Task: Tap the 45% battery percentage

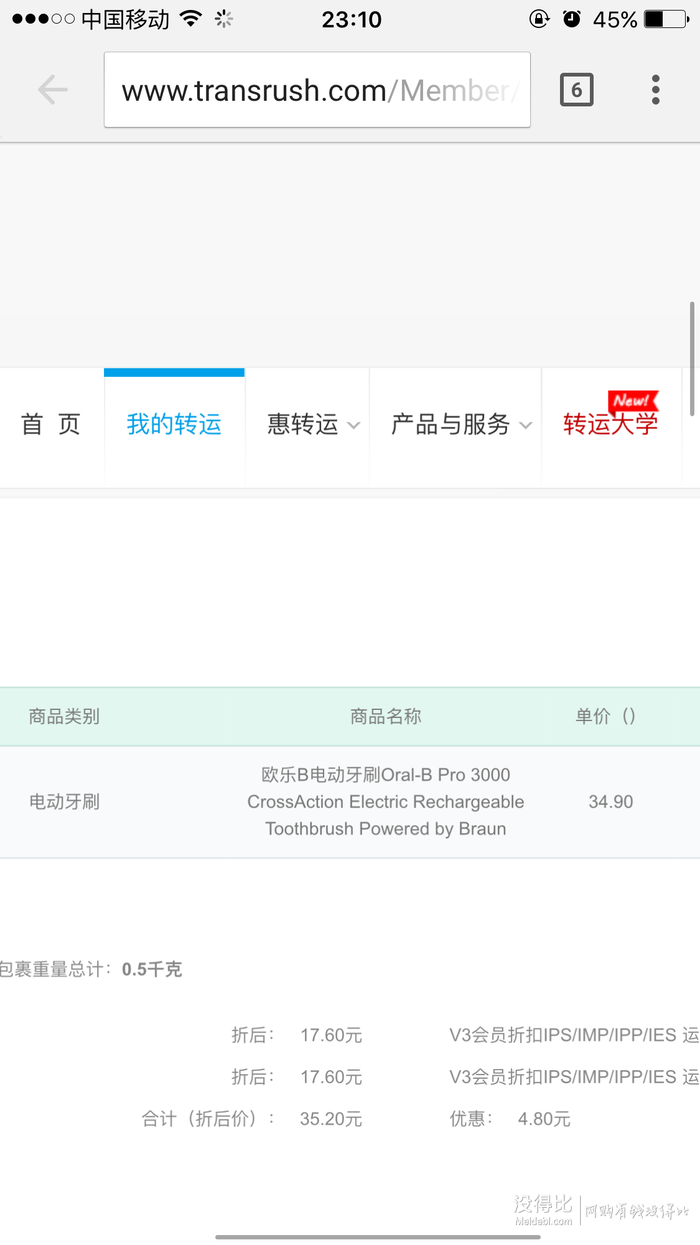Action: 615,19
